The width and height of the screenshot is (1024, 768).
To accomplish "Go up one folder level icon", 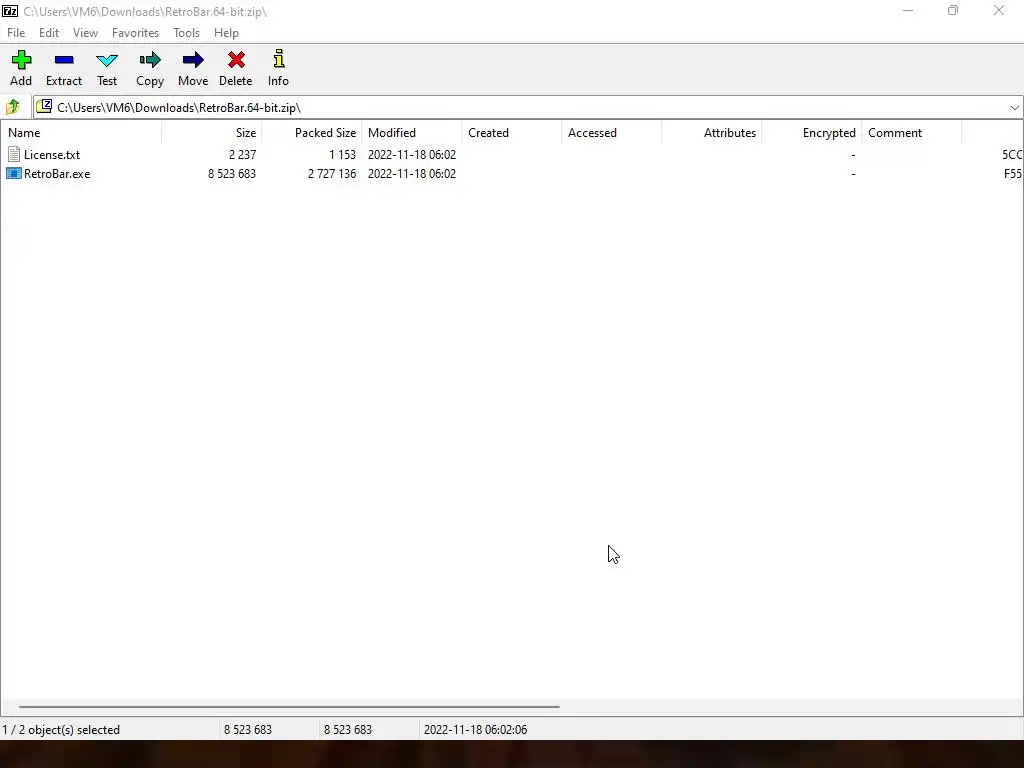I will [x=12, y=107].
